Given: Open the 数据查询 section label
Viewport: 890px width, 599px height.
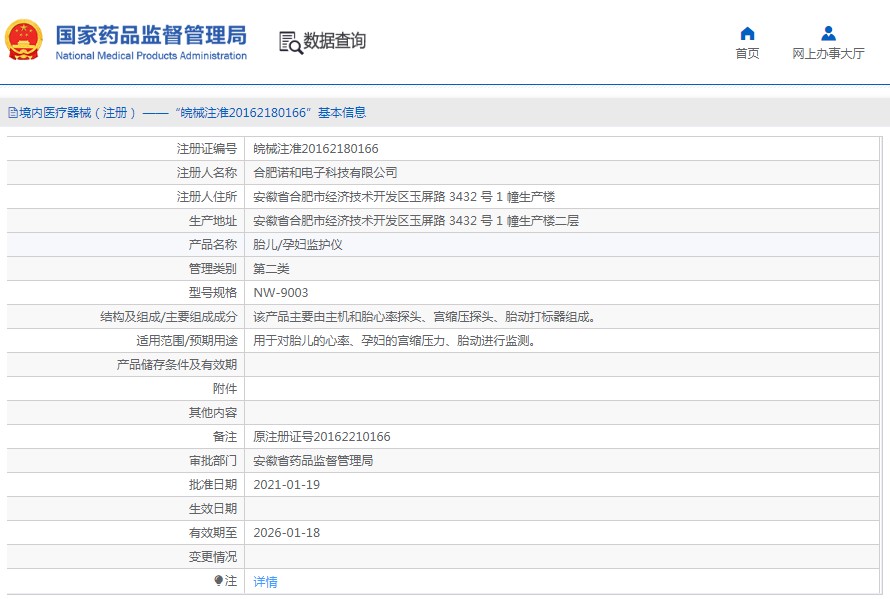Looking at the screenshot, I should [335, 41].
